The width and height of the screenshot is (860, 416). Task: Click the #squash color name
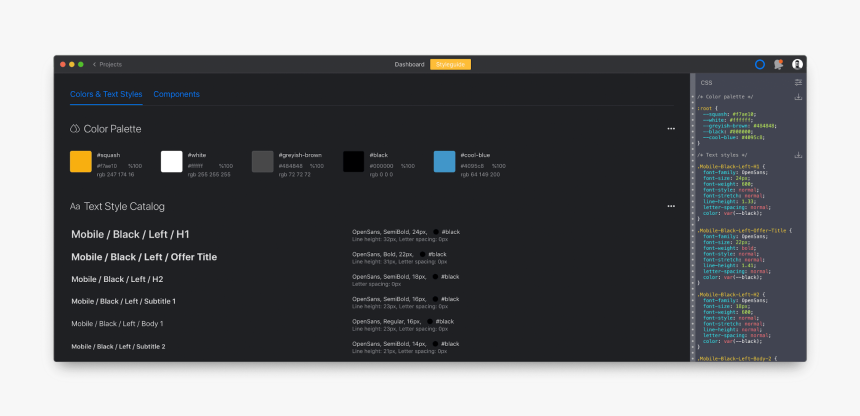tap(108, 155)
